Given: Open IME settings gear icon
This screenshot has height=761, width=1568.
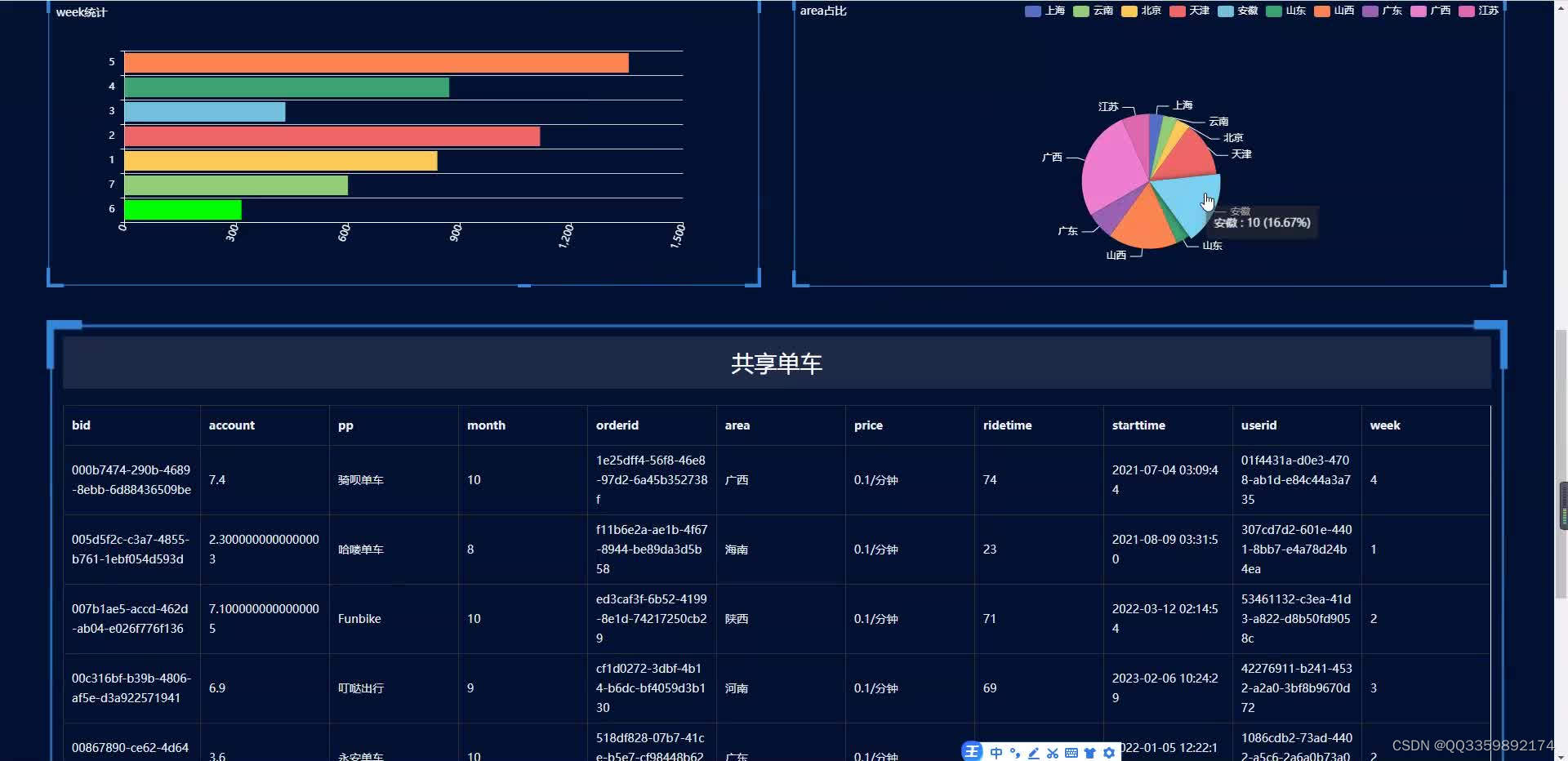Looking at the screenshot, I should click(1109, 753).
